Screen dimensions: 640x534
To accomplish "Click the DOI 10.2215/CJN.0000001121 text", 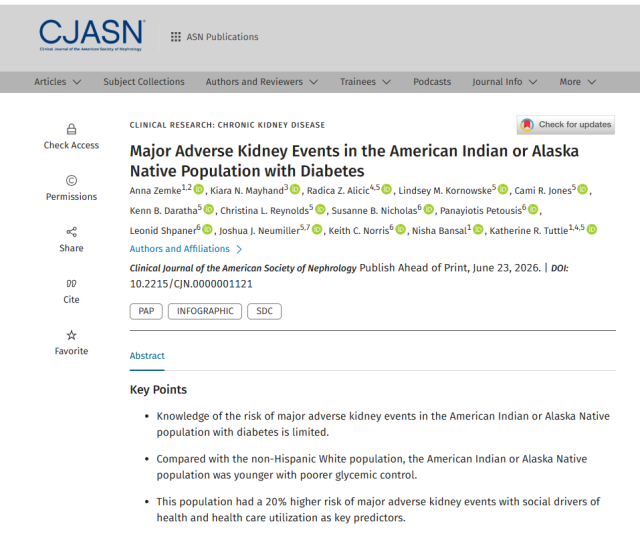I will pos(191,284).
